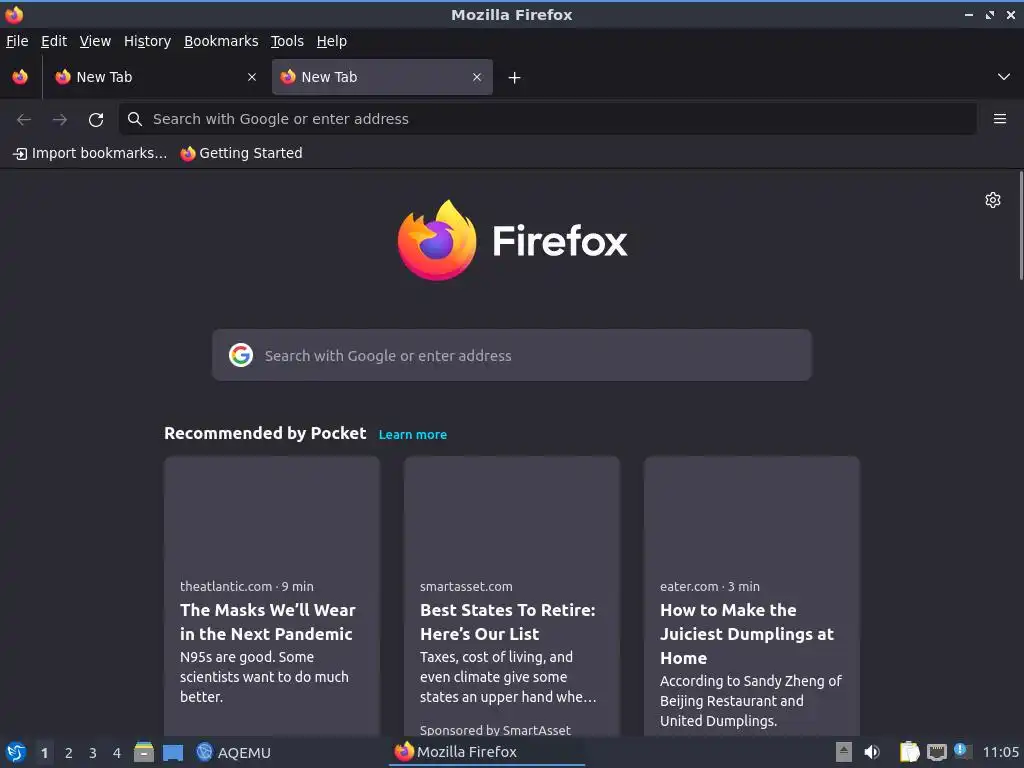Click show desktop taskbar icon
Viewport: 1024px width, 768px height.
coord(173,753)
